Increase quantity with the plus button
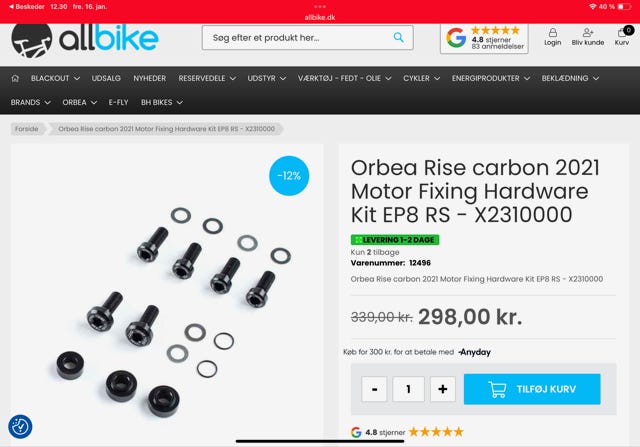The width and height of the screenshot is (640, 447). click(443, 389)
